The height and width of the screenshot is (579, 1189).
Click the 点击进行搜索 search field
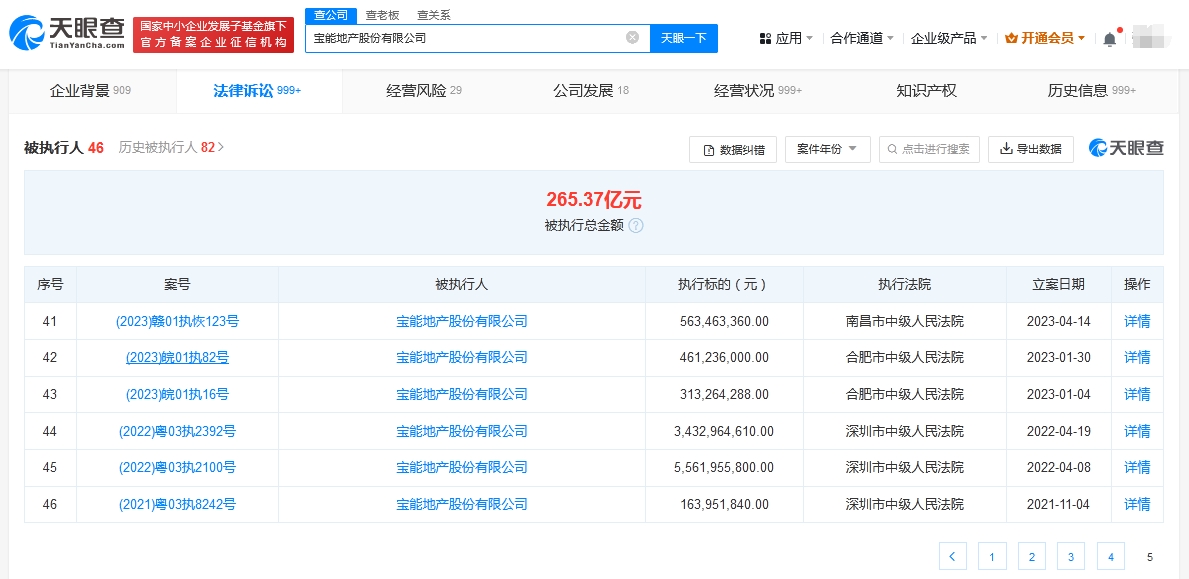tap(929, 150)
